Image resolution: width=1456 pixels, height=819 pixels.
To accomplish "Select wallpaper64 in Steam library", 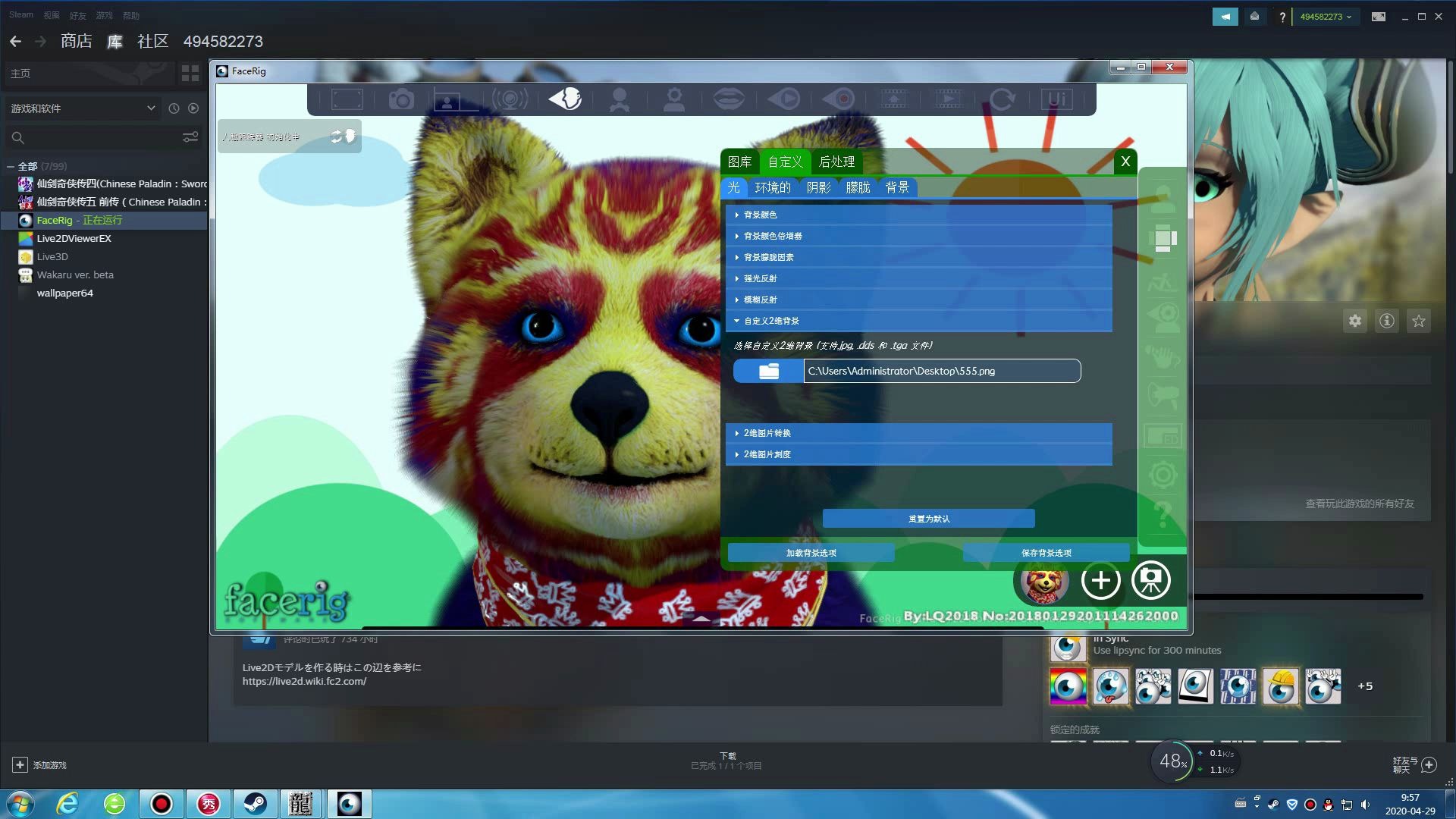I will pos(104,293).
